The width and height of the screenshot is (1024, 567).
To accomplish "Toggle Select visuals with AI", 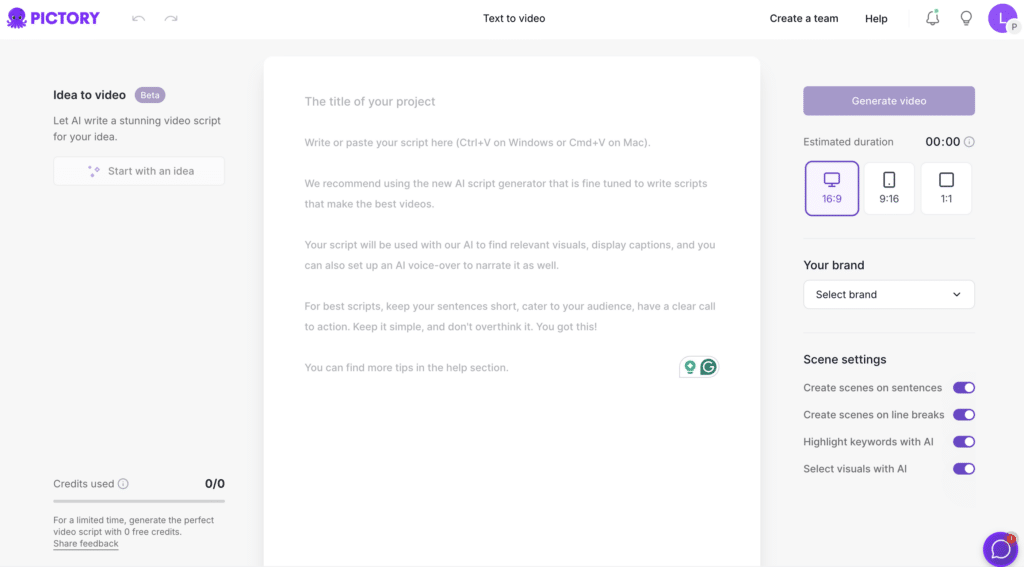I will [x=963, y=469].
